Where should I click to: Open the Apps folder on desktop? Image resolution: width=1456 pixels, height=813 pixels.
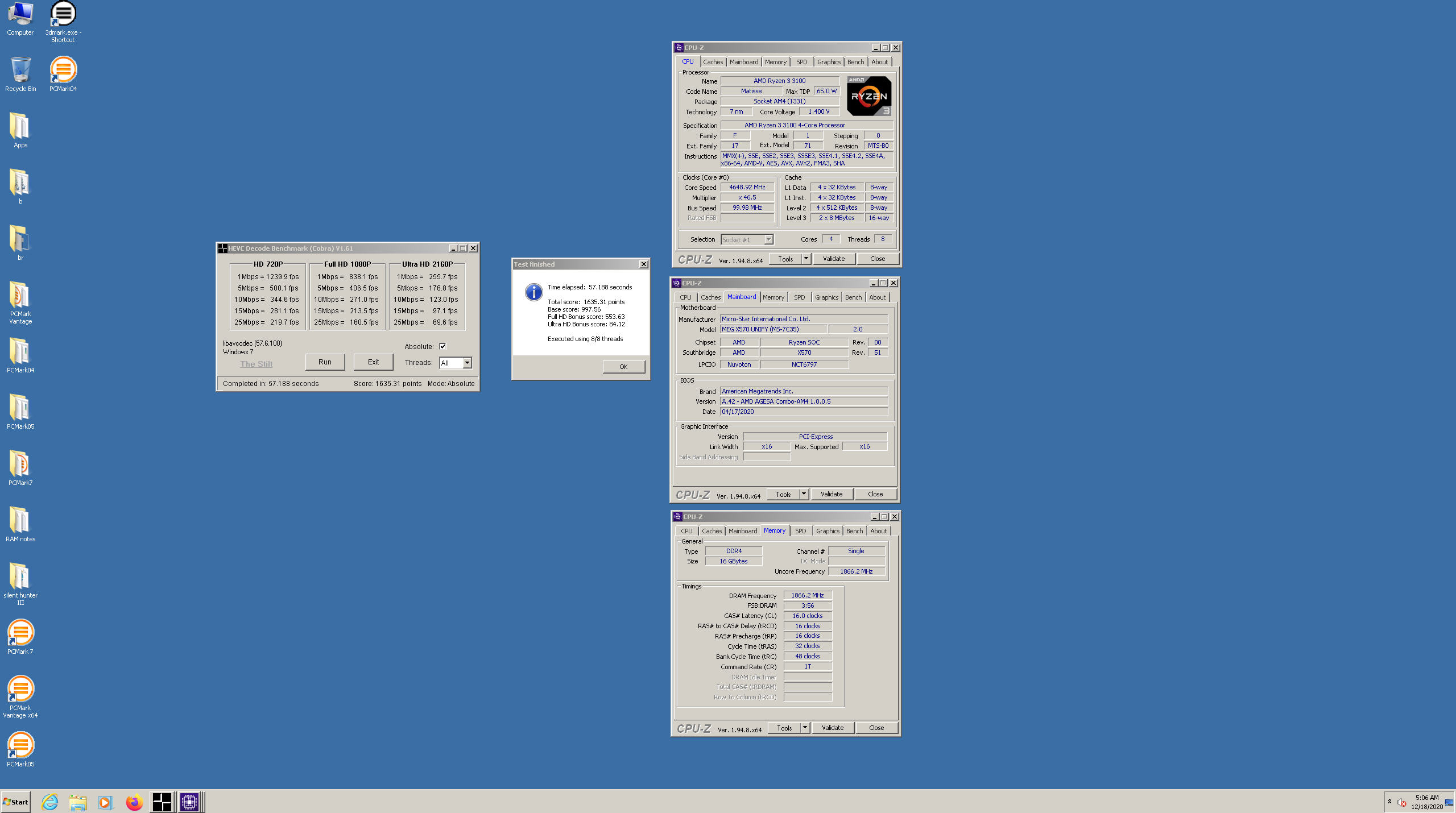pyautogui.click(x=20, y=130)
